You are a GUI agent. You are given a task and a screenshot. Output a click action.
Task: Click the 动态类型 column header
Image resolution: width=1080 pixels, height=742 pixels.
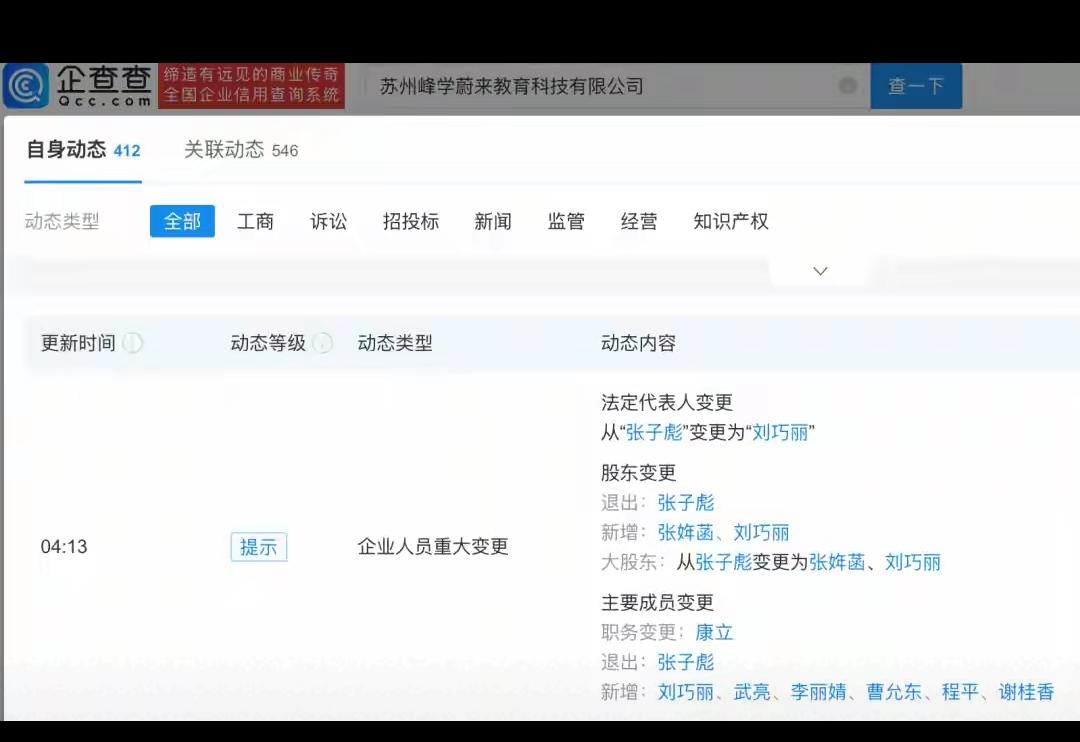click(395, 342)
